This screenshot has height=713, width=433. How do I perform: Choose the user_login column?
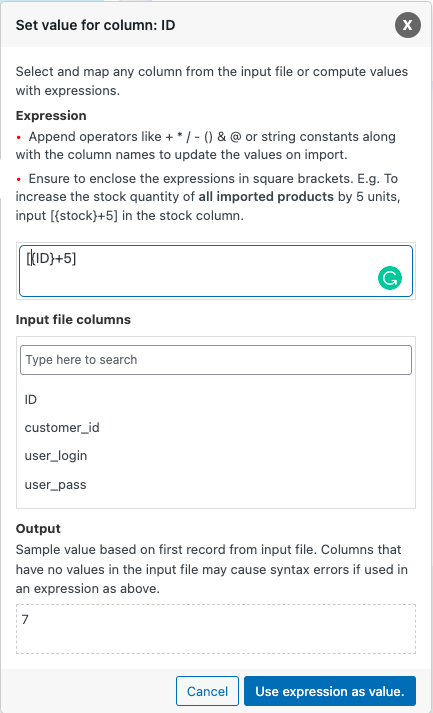click(x=55, y=456)
